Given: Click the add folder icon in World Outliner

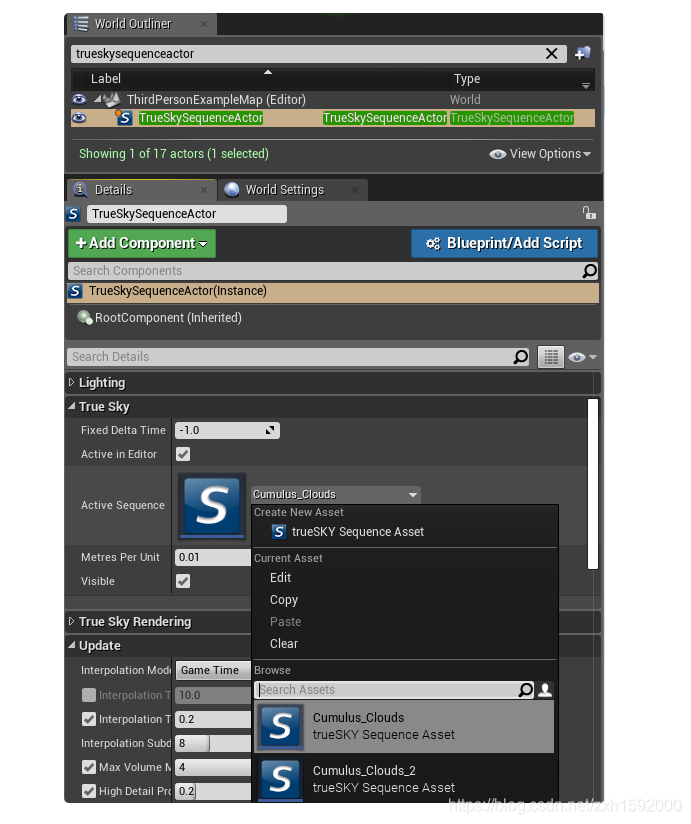Looking at the screenshot, I should coord(582,53).
